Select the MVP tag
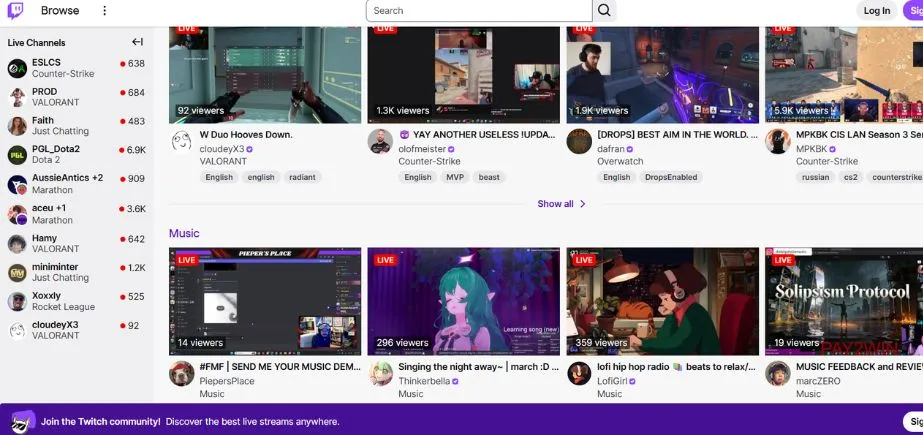This screenshot has height=435, width=923. pos(455,177)
